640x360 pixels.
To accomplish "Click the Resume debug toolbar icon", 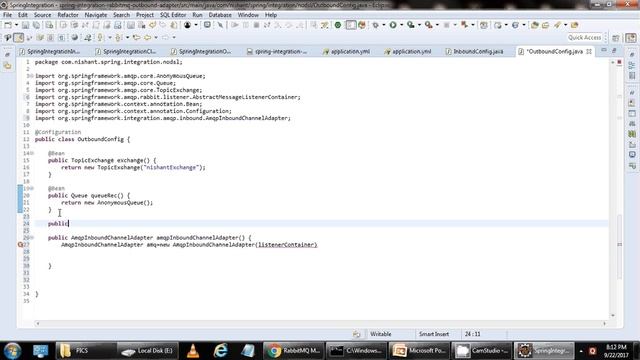I will tap(234, 25).
